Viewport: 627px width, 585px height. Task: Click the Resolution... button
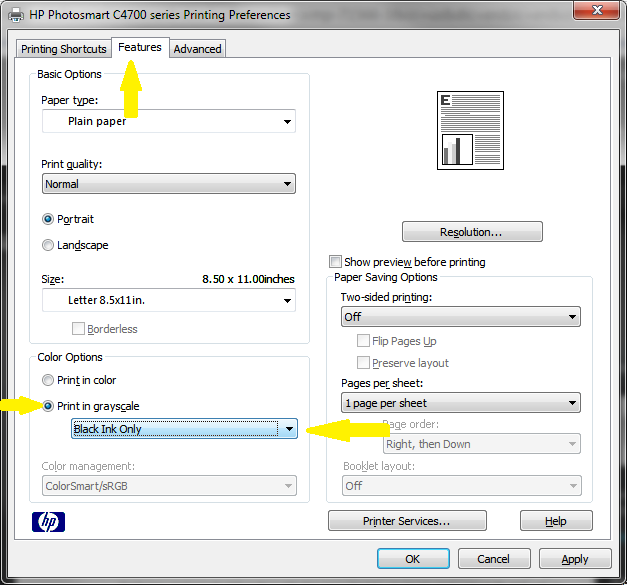pyautogui.click(x=472, y=232)
